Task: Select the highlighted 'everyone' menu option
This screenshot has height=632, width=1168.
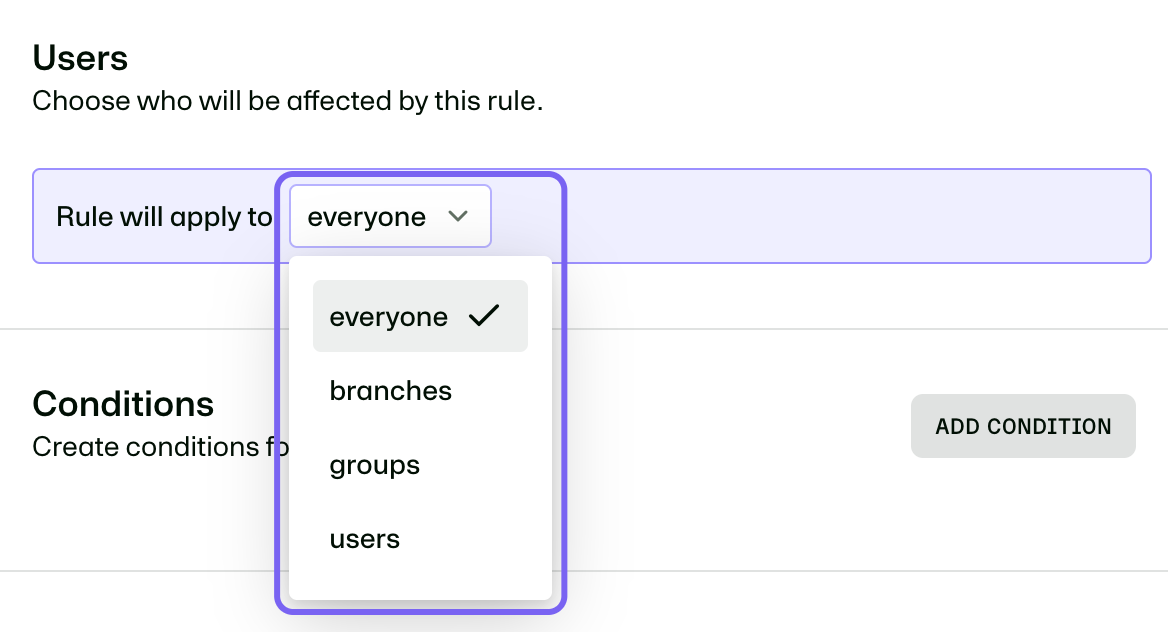Action: 420,316
